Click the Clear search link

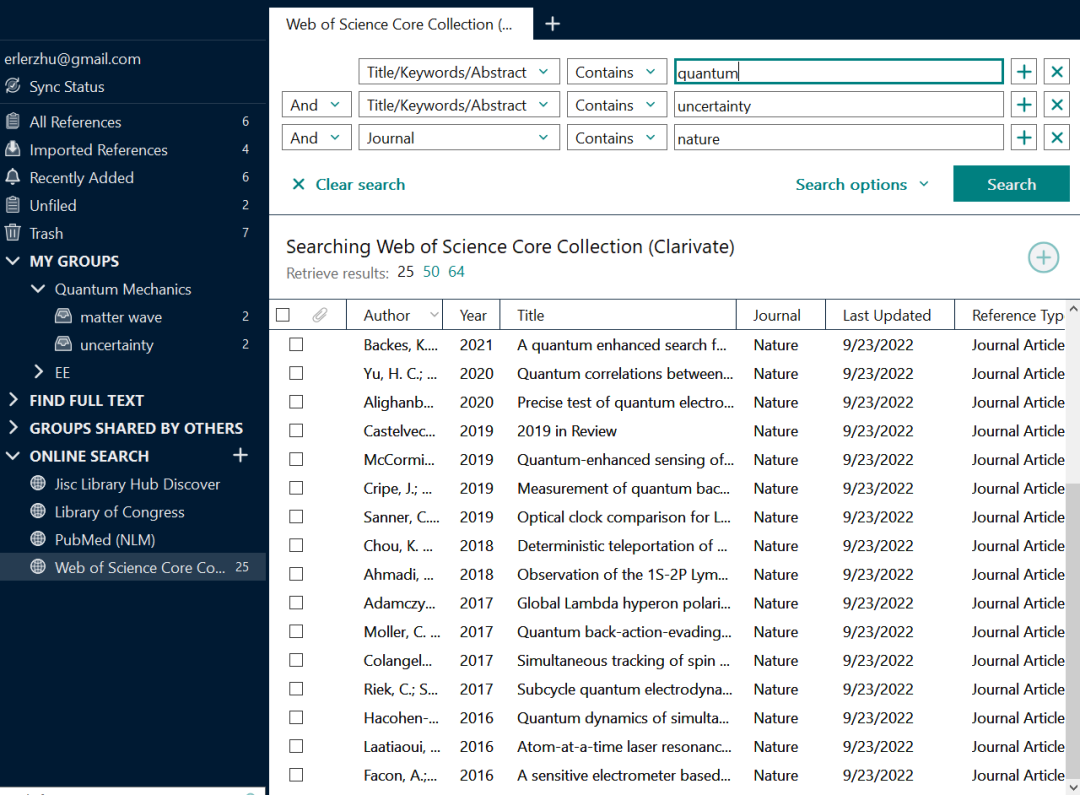pyautogui.click(x=360, y=184)
